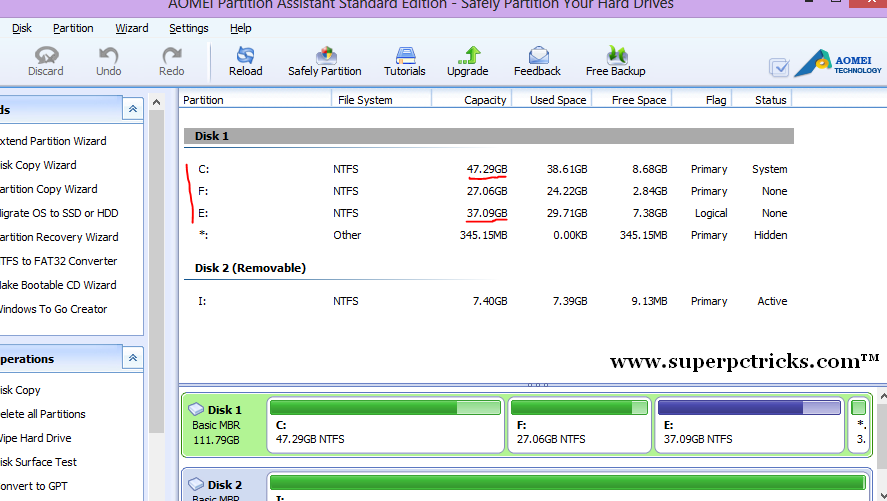Open the Wizard menu

click(132, 28)
